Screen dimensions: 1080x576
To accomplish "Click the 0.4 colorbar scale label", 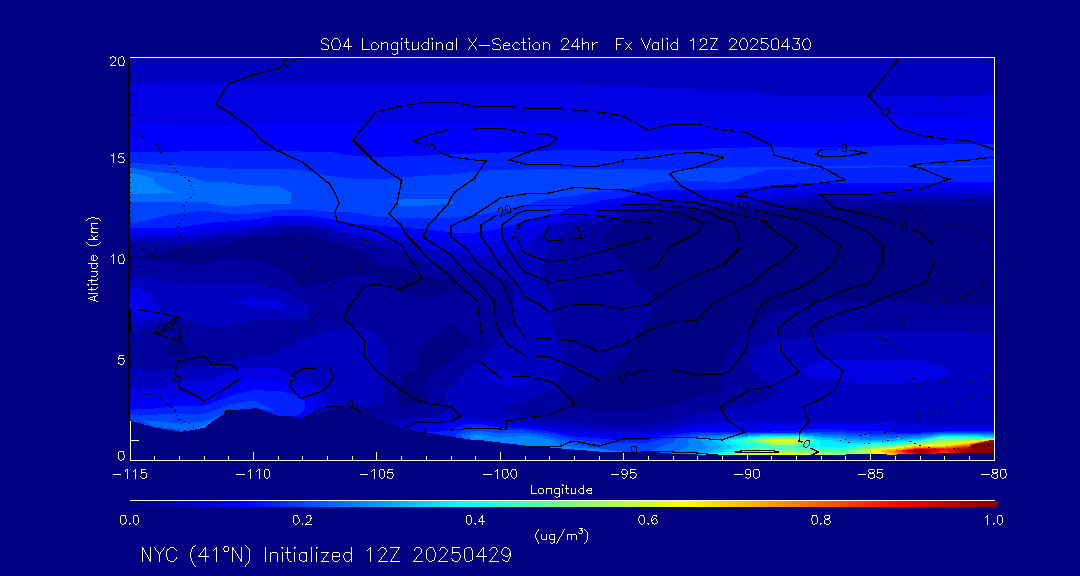I will [475, 520].
